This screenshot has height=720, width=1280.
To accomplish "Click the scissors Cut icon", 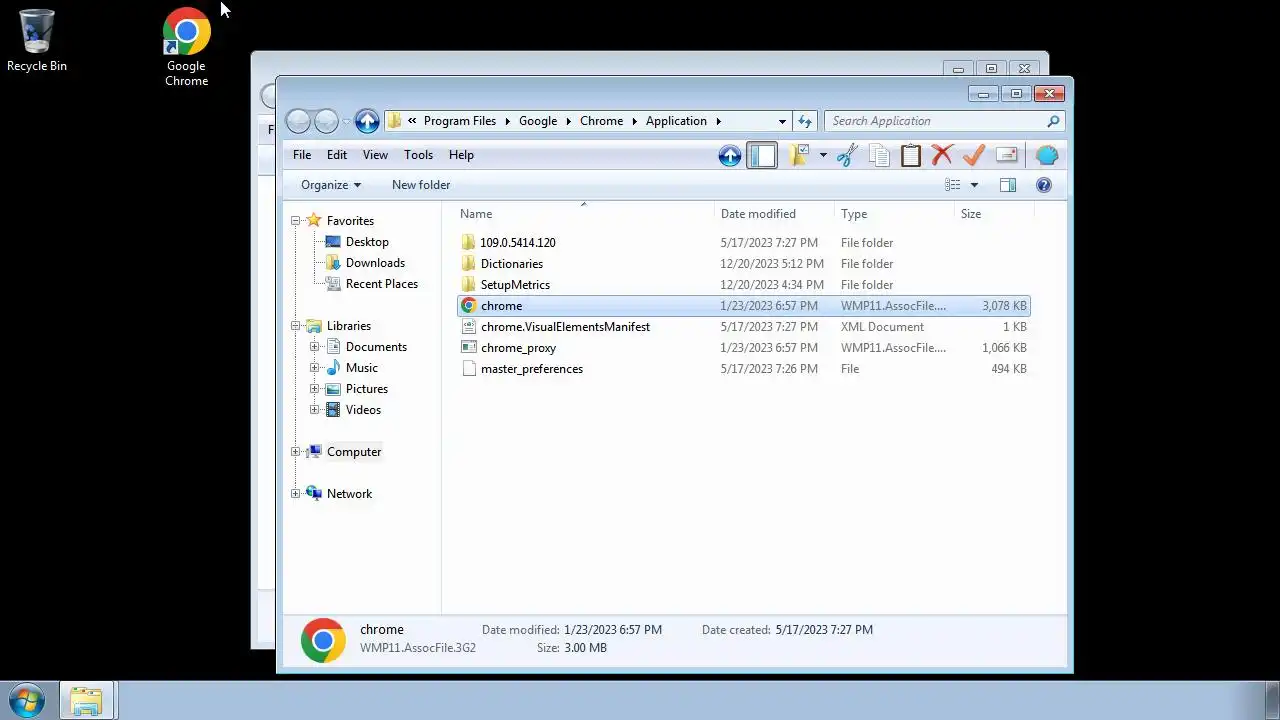I will point(848,155).
